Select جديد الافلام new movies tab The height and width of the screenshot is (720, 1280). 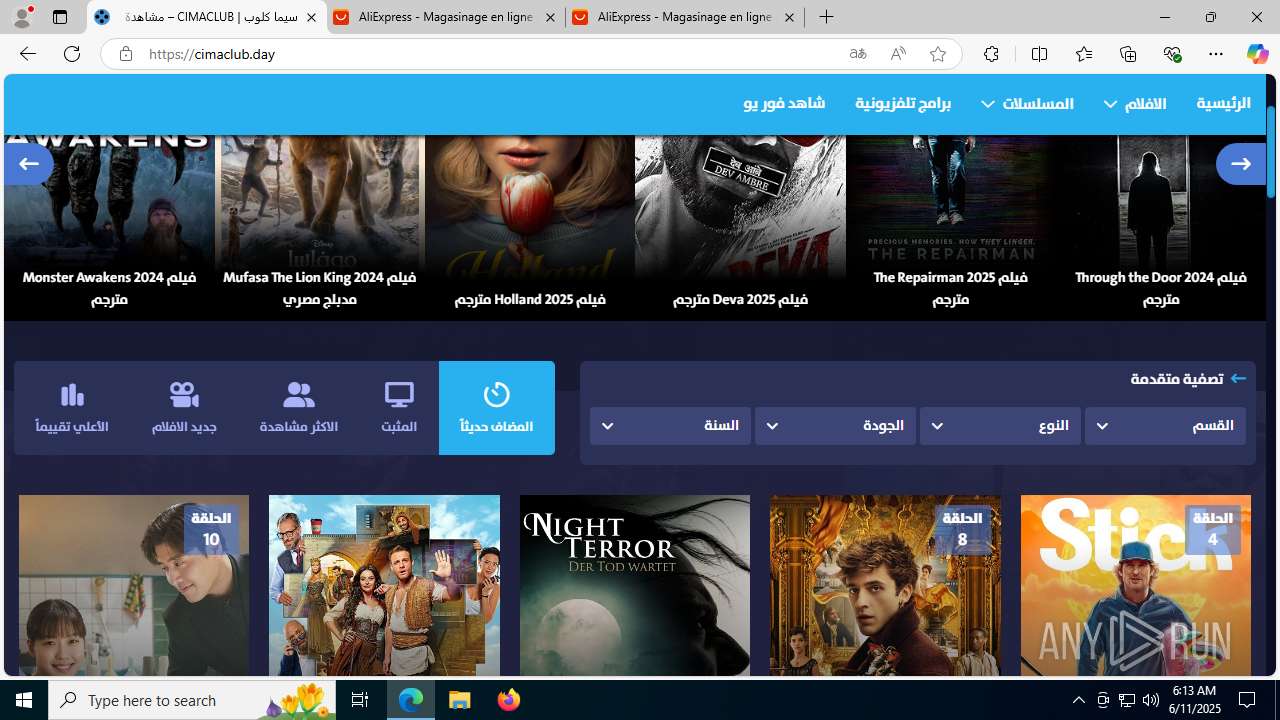[184, 408]
